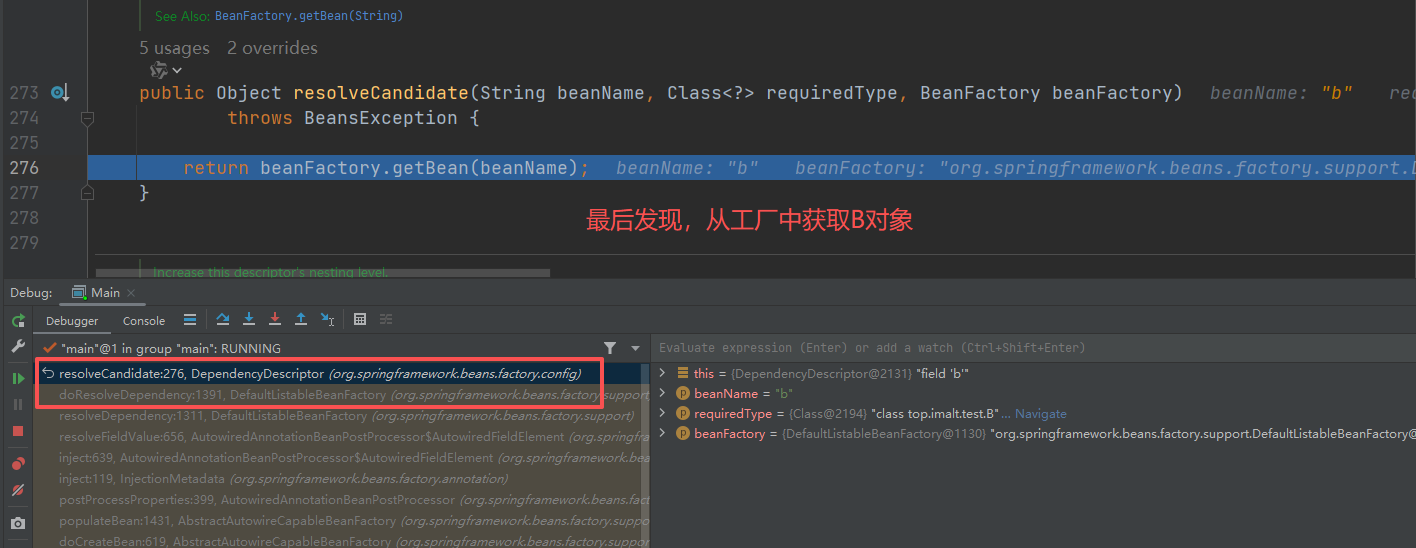The image size is (1416, 548).
Task: Open the BeanFactory.getBean(String) link
Action: point(309,16)
